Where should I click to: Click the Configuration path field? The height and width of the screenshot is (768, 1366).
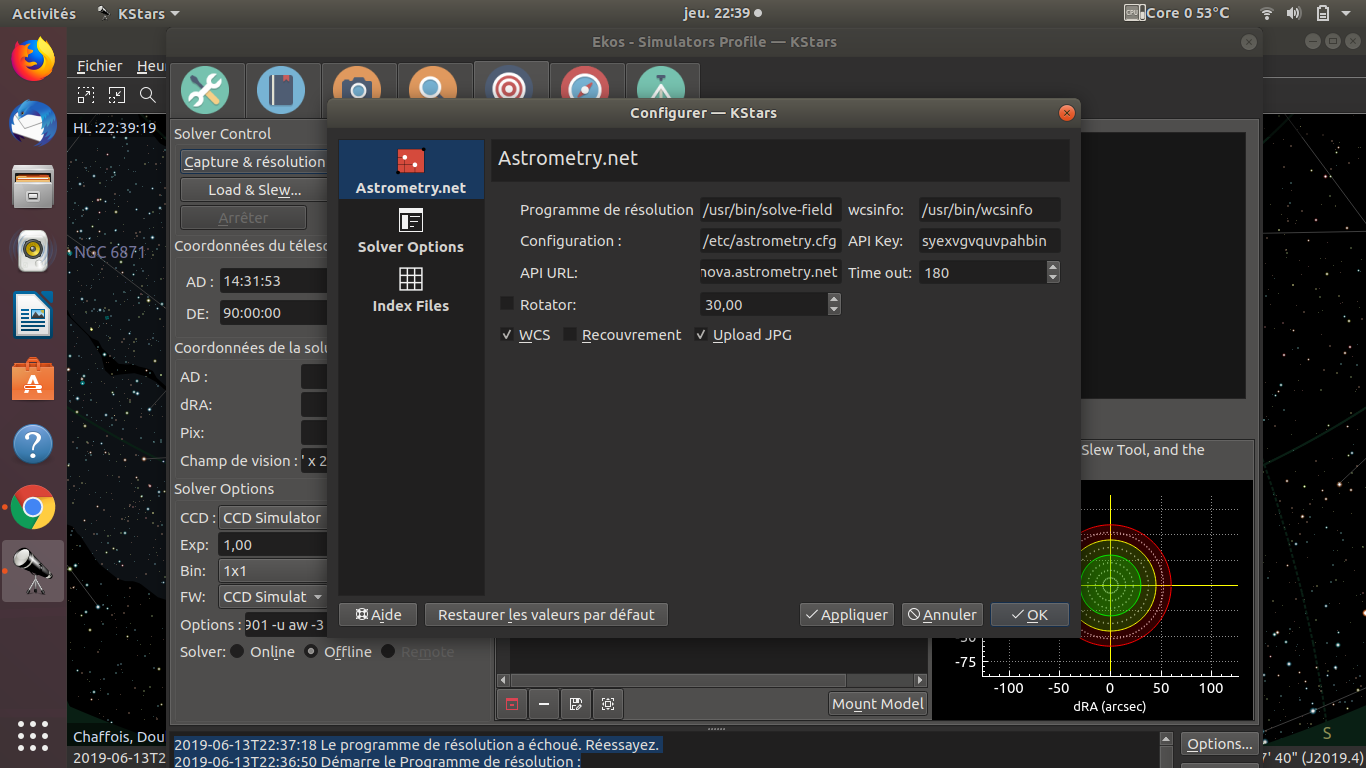(x=771, y=241)
